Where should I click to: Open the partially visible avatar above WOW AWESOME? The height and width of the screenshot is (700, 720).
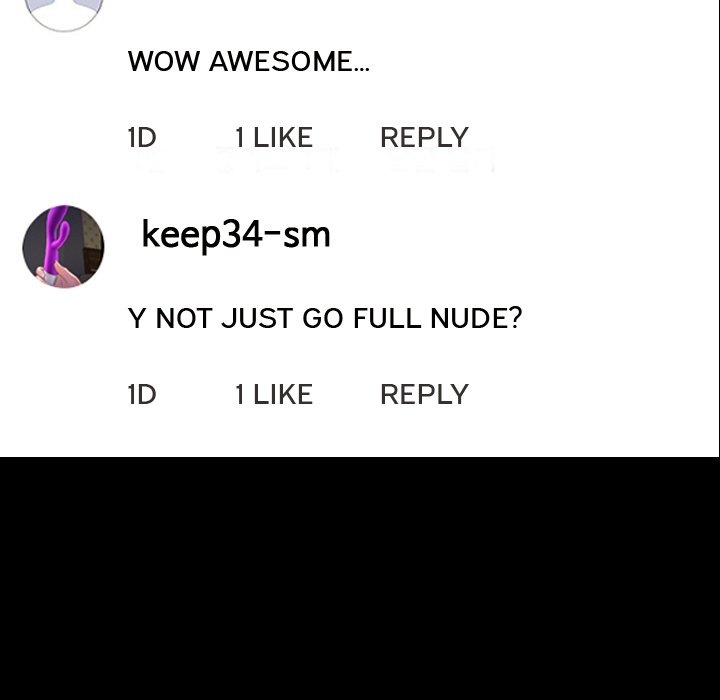(x=63, y=16)
